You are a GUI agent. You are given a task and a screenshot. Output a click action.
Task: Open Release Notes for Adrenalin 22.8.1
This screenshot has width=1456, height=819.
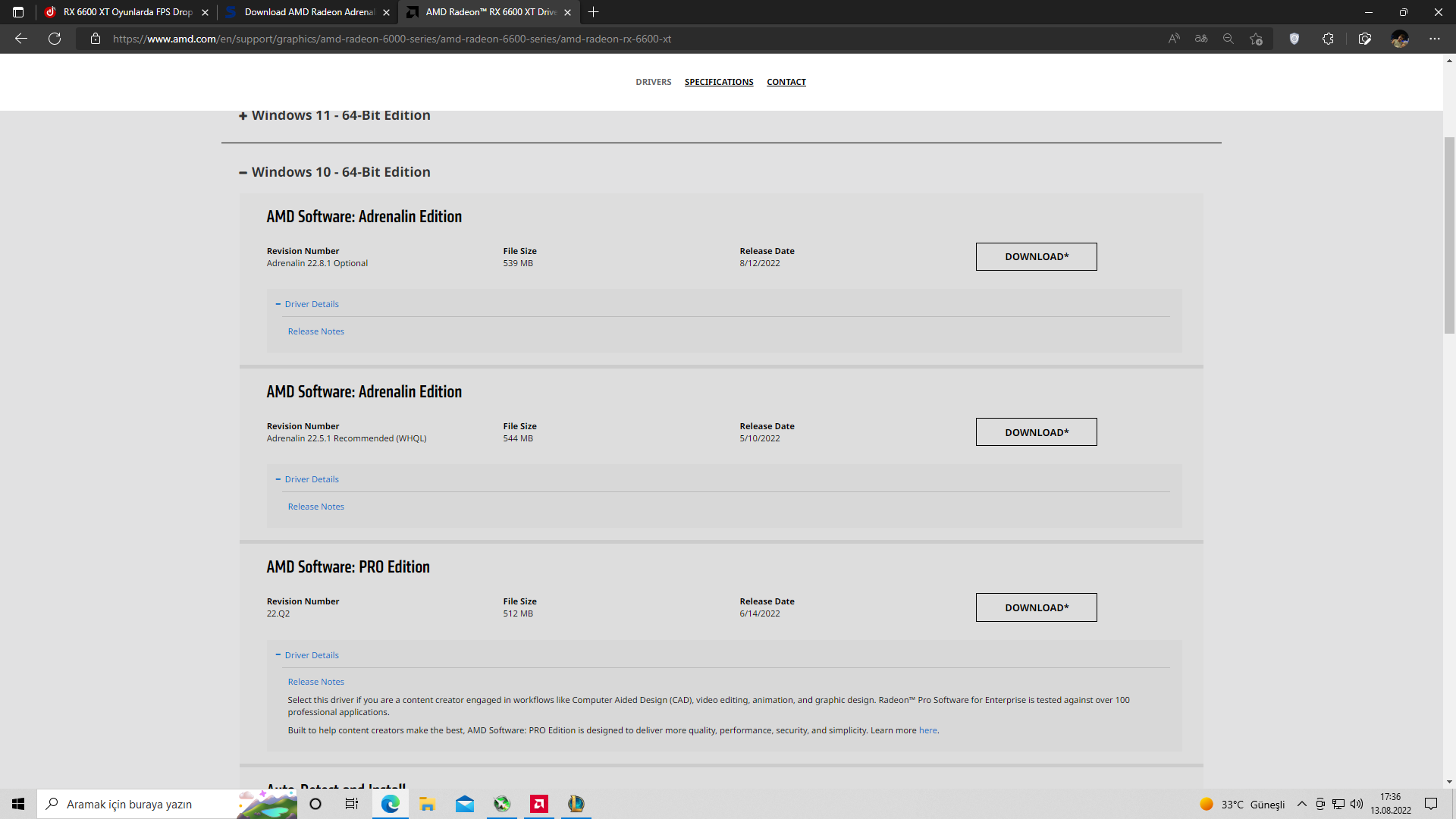315,331
